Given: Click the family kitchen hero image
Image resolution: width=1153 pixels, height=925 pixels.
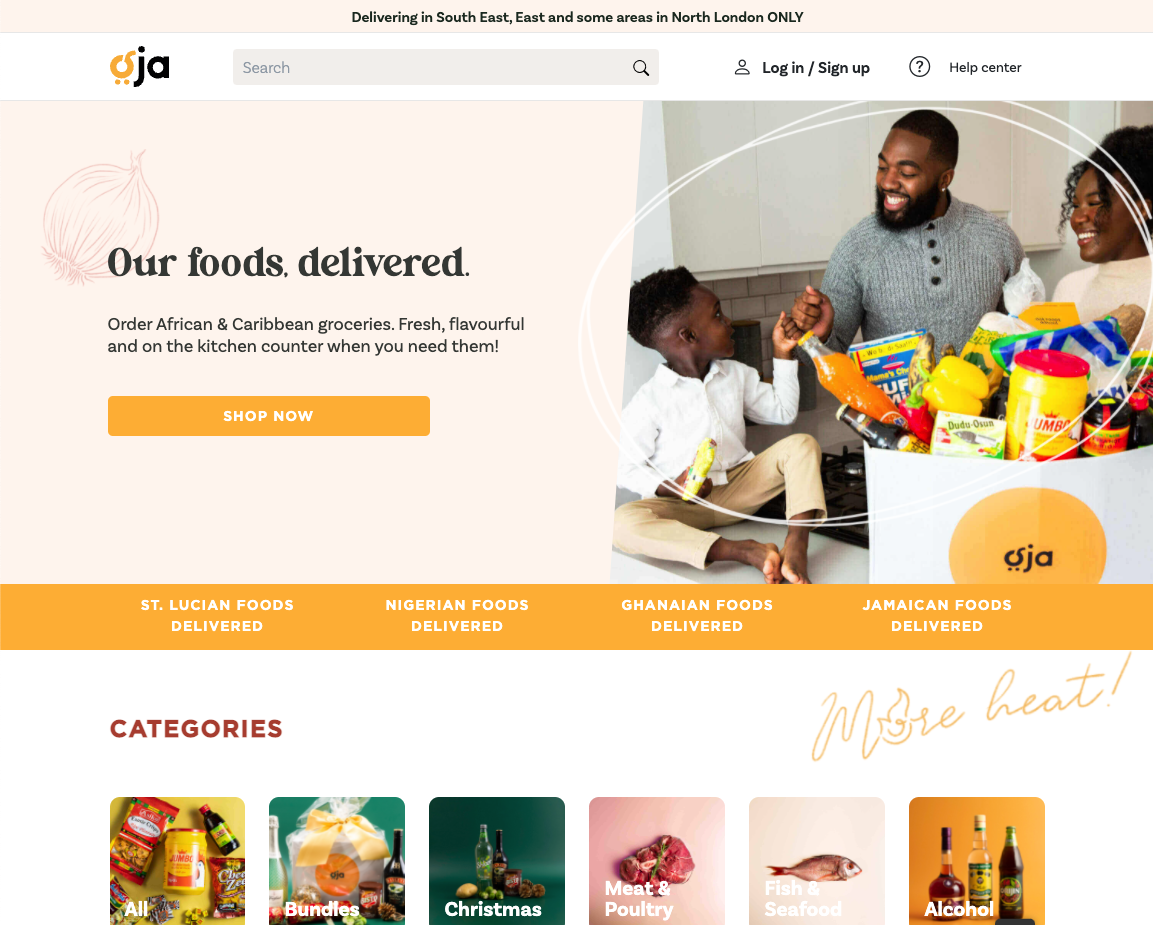Looking at the screenshot, I should point(882,342).
